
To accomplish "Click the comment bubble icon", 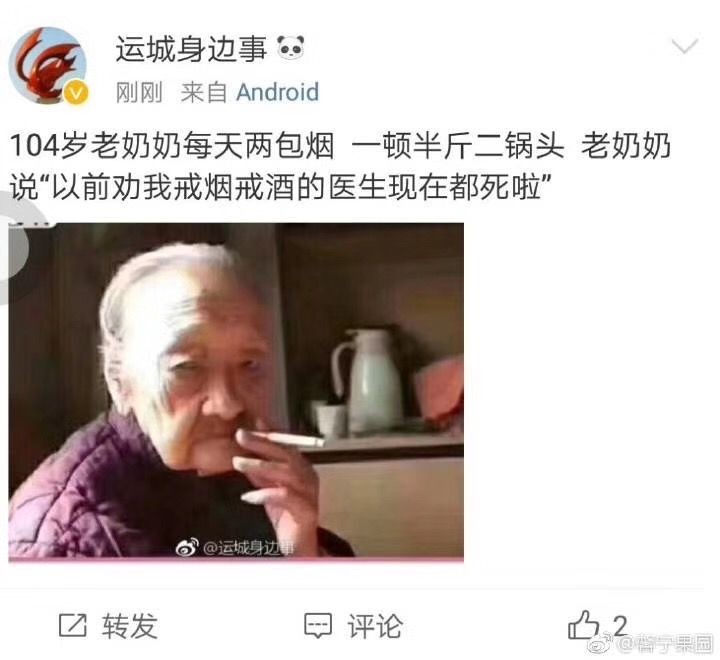I will [318, 626].
